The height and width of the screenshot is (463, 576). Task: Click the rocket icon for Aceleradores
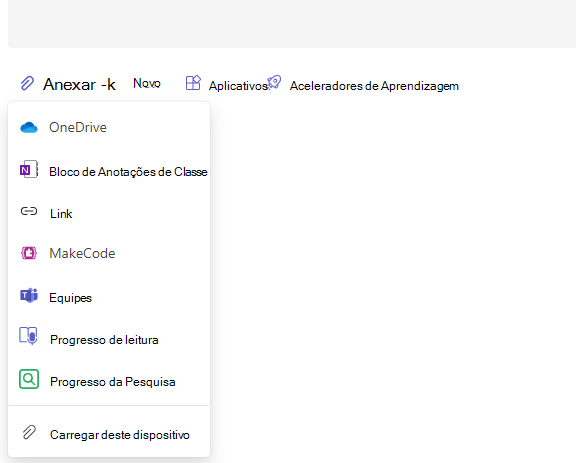tap(274, 82)
